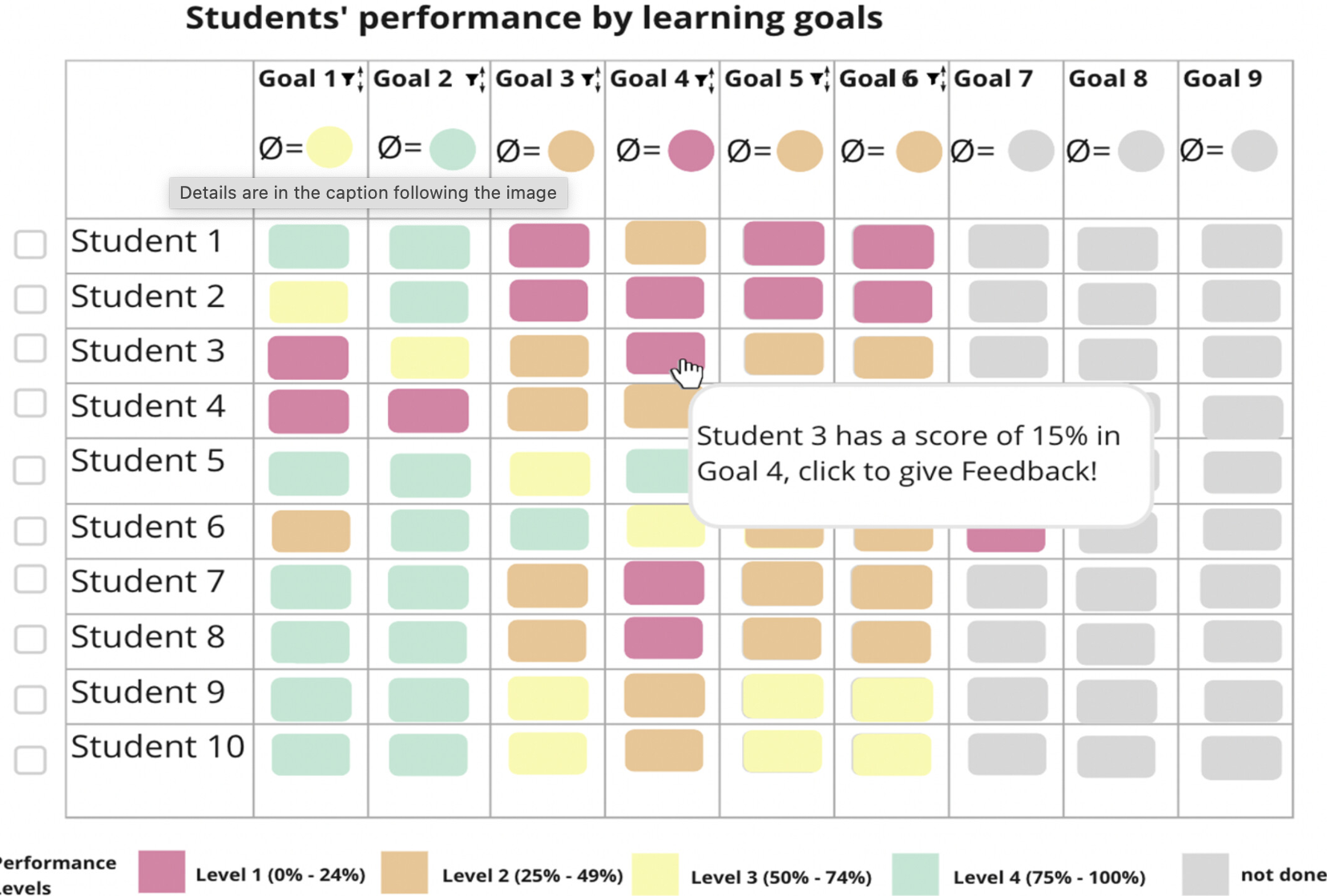Click the Student 8 row label
The width and height of the screenshot is (1327, 896).
point(147,637)
